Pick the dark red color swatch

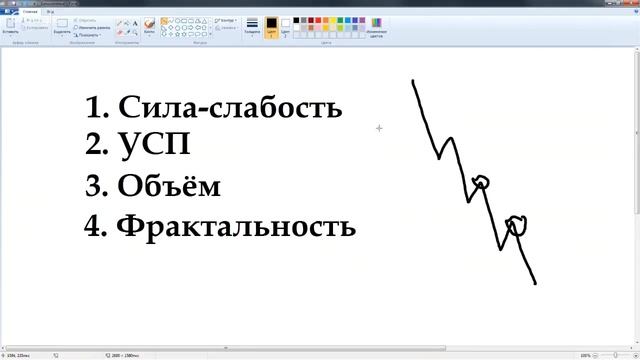[311, 20]
